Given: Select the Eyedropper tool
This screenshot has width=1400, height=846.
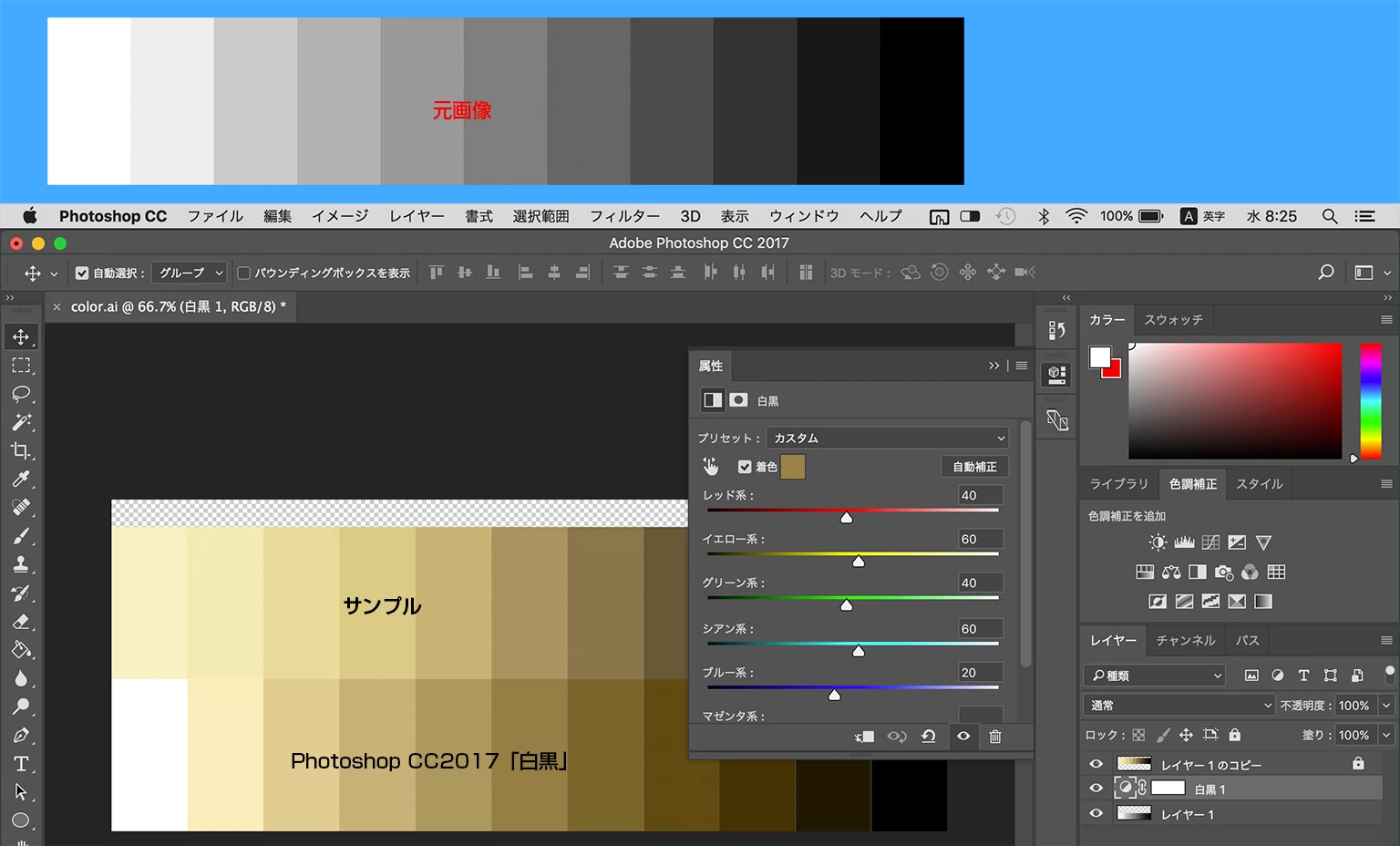Looking at the screenshot, I should tap(21, 479).
